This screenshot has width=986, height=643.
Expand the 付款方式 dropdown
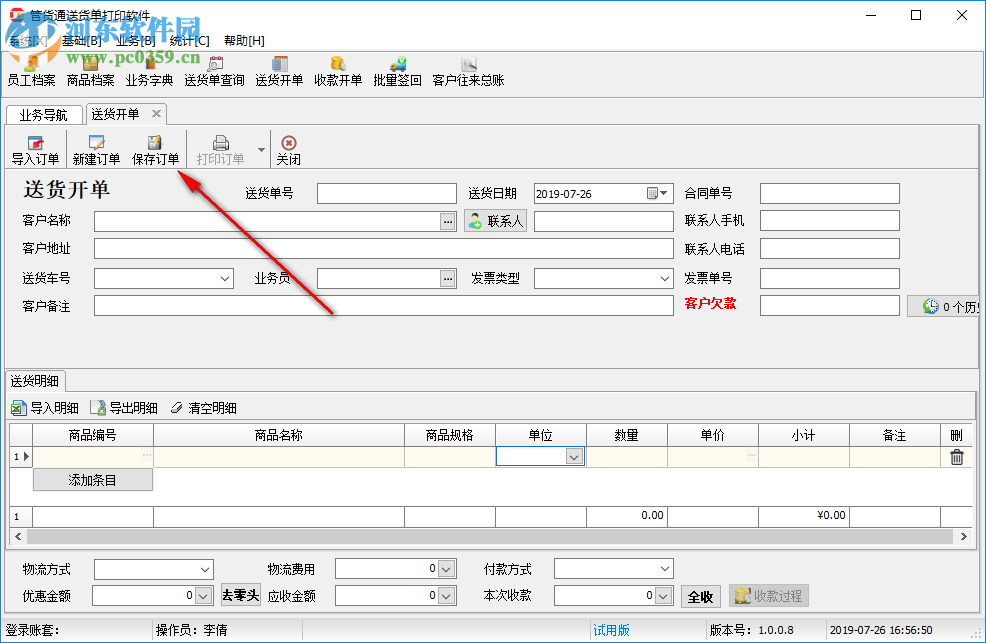(x=665, y=569)
